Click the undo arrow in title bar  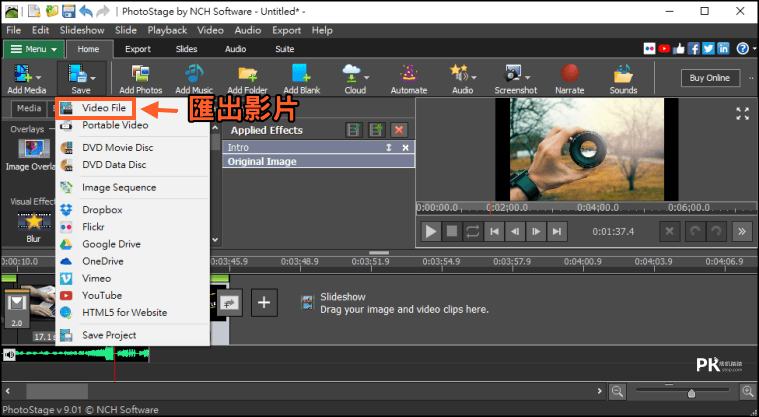point(86,11)
